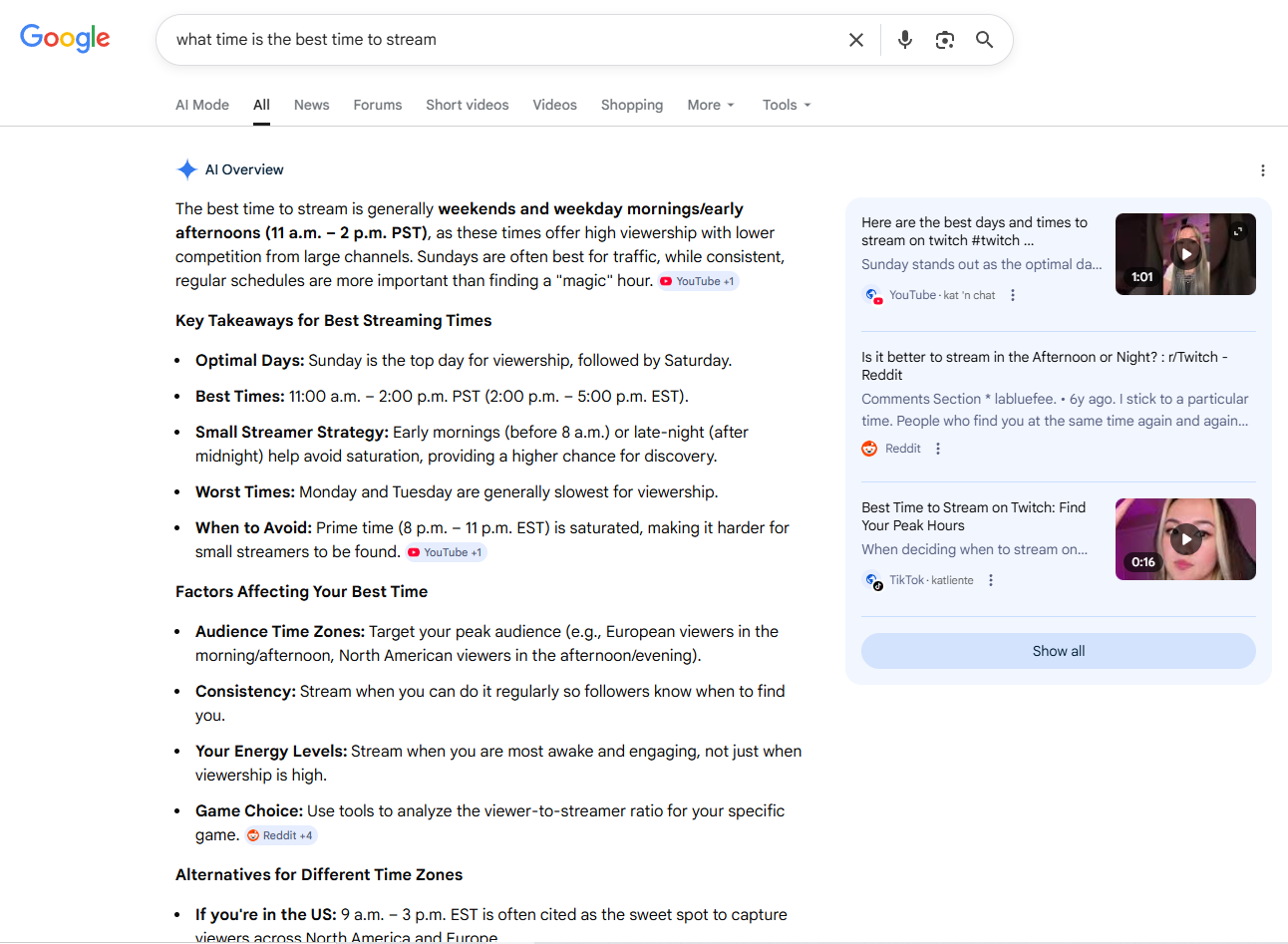Image resolution: width=1288 pixels, height=944 pixels.
Task: Open options menu for the Reddit source
Action: [938, 449]
